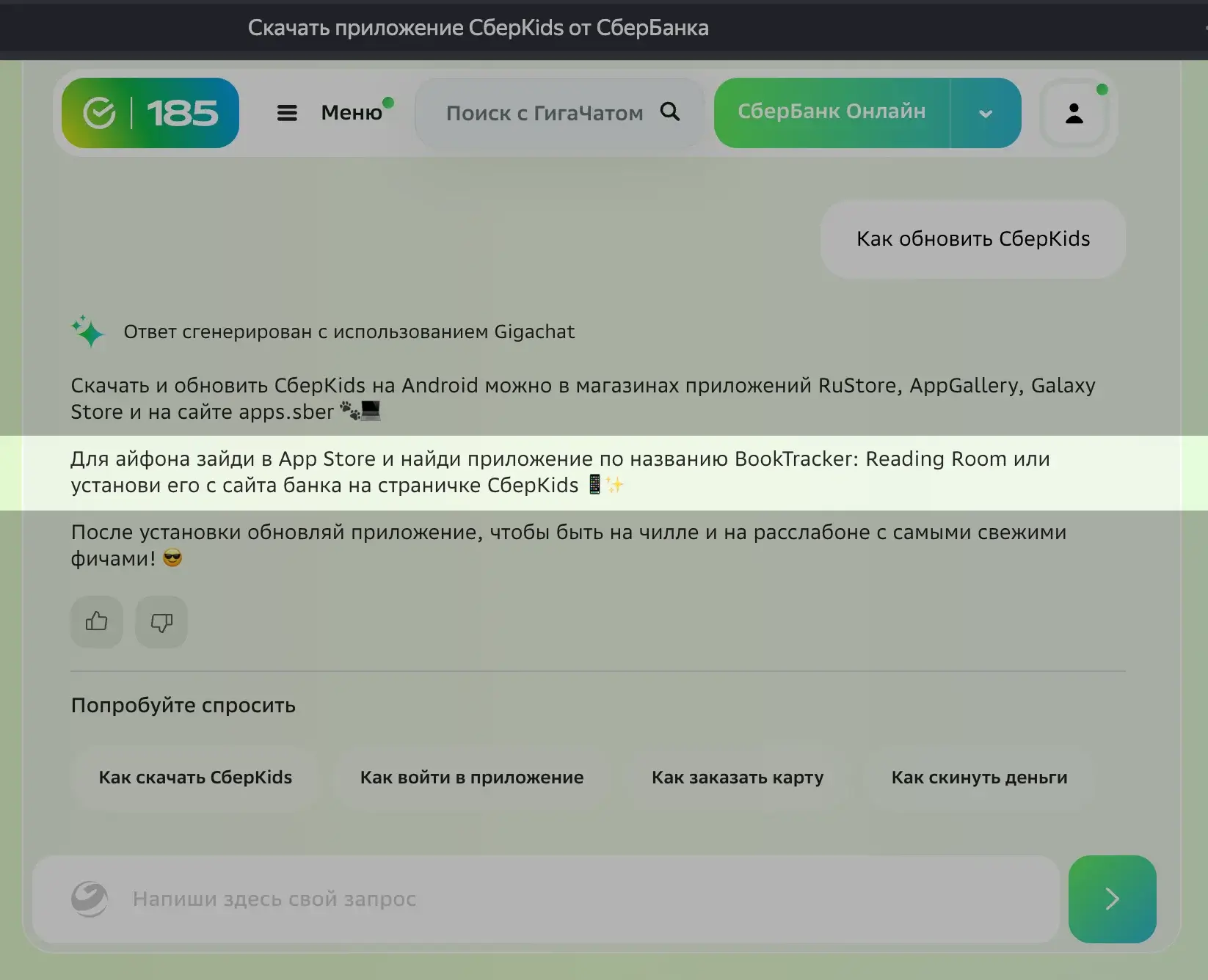Like the answer with thumbs up
This screenshot has height=980, width=1208.
[x=97, y=622]
